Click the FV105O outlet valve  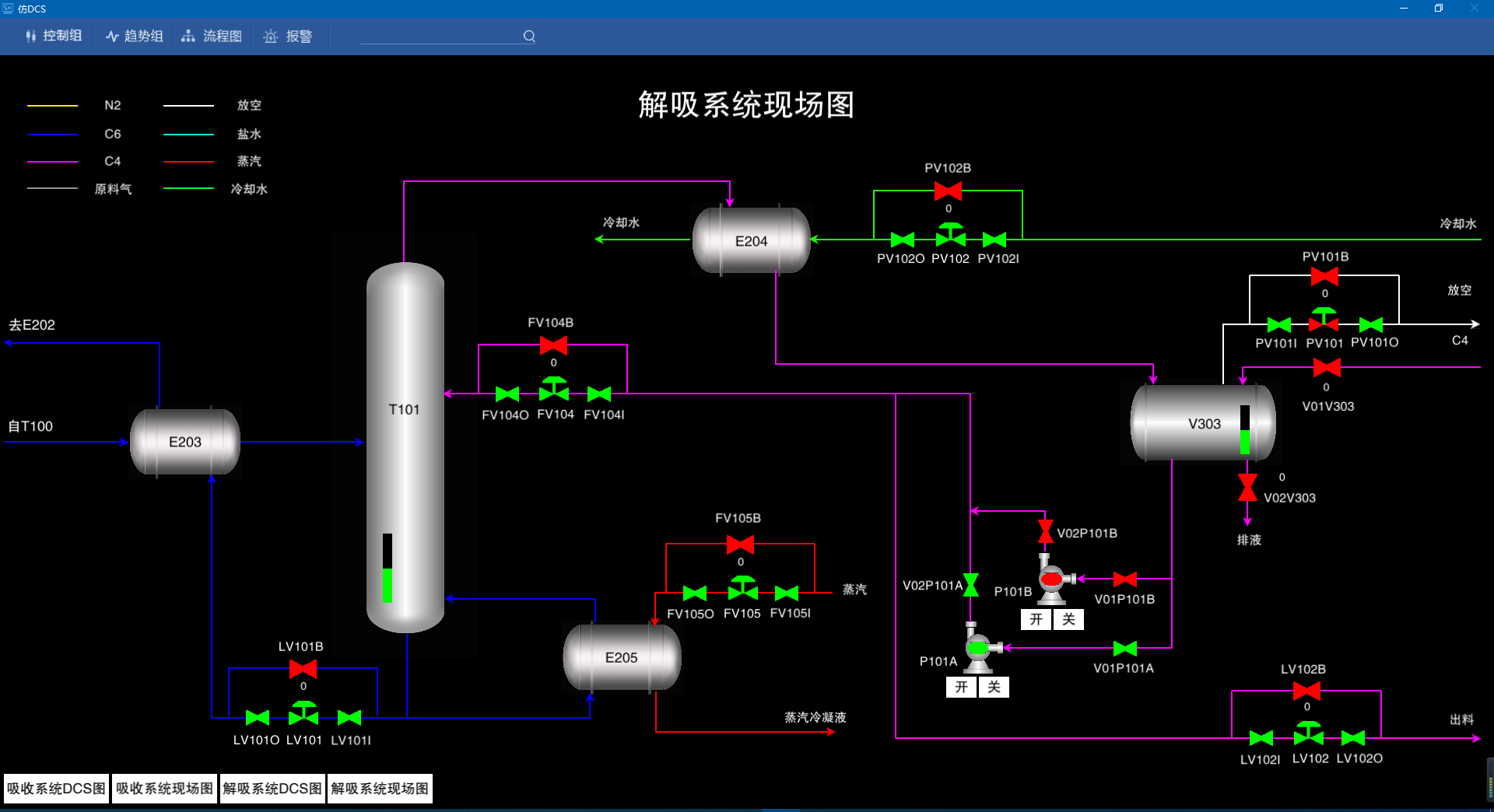(x=695, y=593)
